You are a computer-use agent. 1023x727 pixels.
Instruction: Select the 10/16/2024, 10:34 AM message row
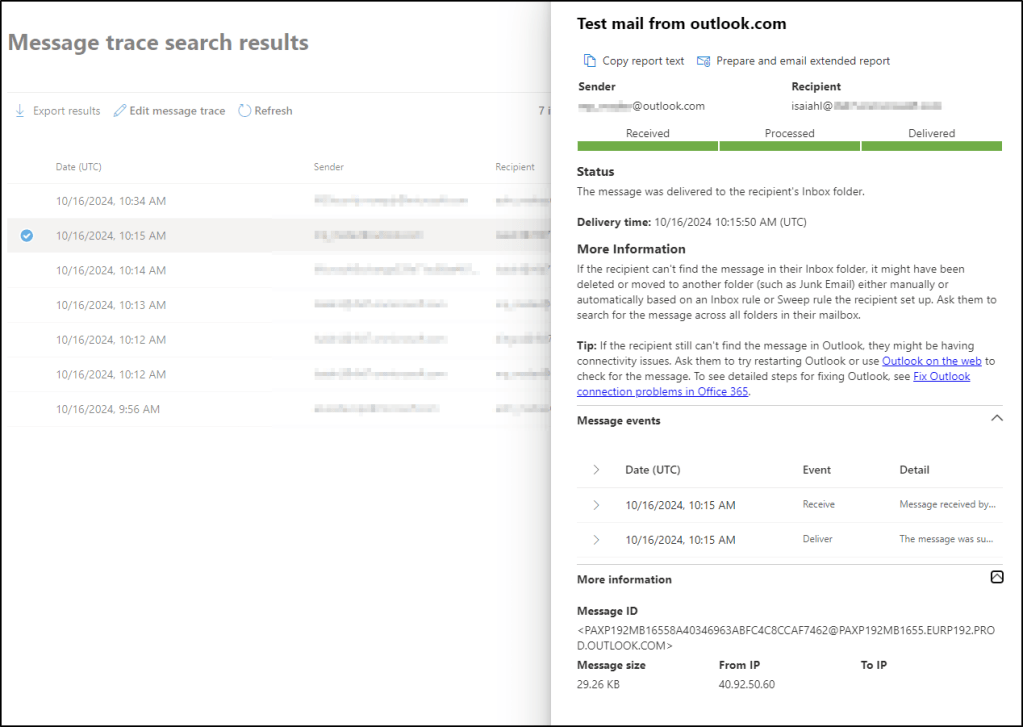[x=110, y=201]
